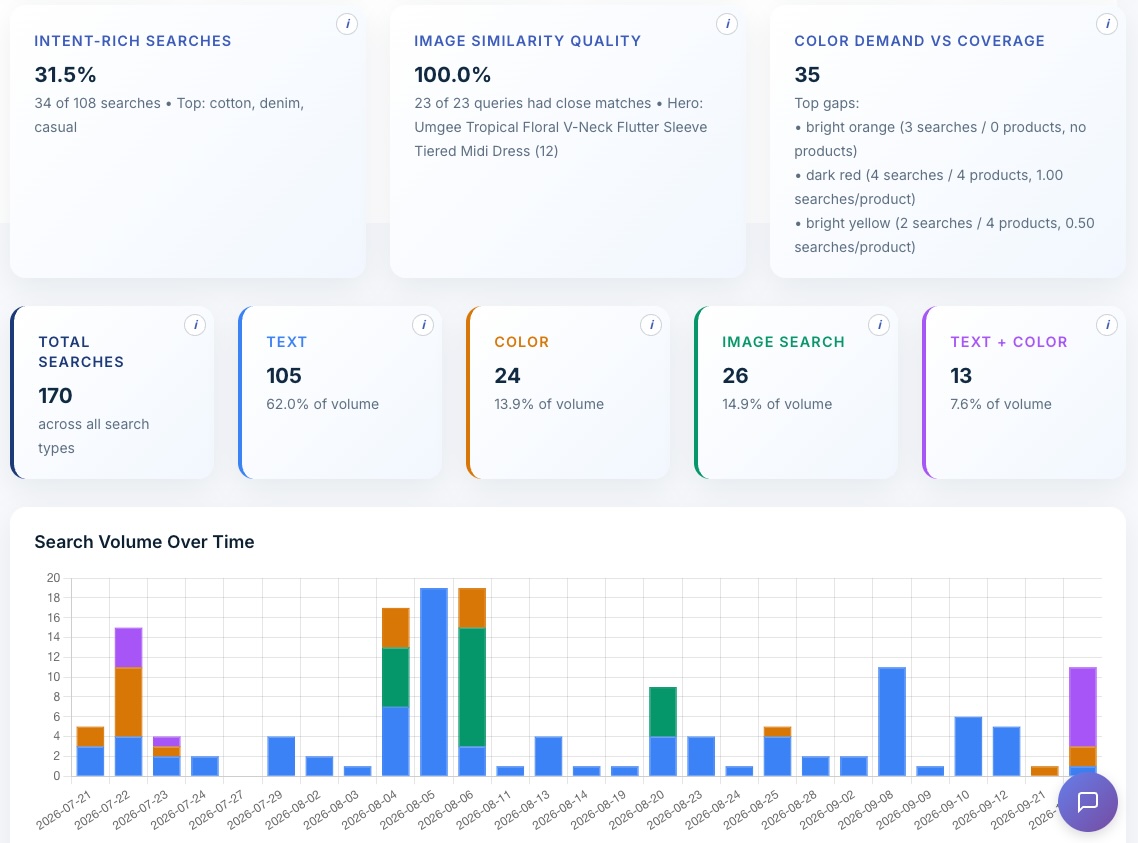Click the blue bar for 2026-09-12
The width and height of the screenshot is (1138, 843).
pyautogui.click(x=1006, y=751)
